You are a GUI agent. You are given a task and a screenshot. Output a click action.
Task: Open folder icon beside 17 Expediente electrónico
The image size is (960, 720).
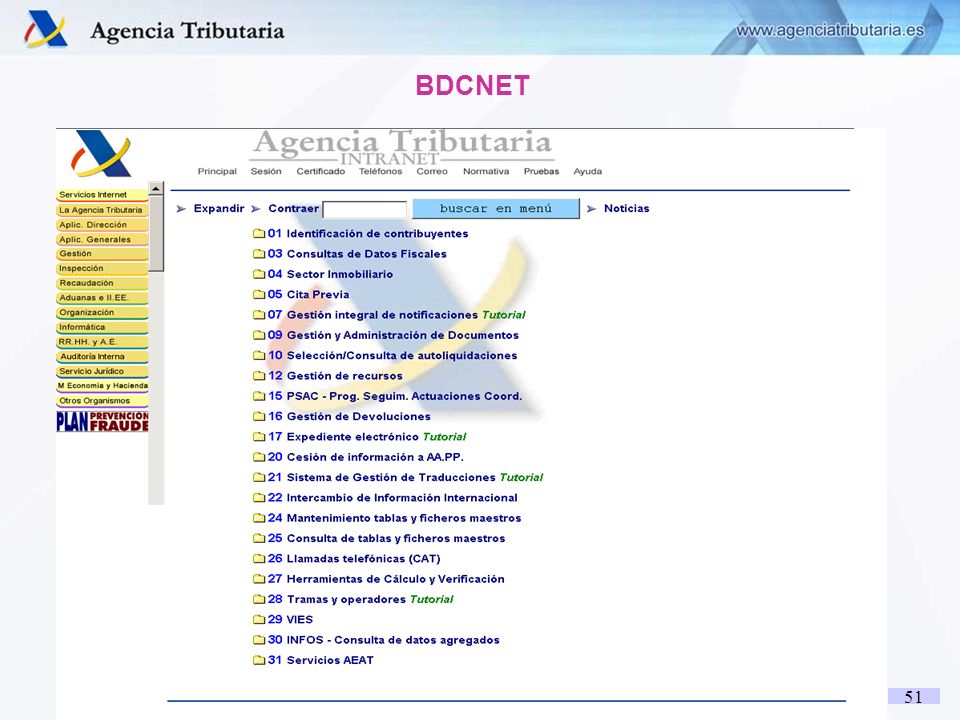click(x=259, y=437)
